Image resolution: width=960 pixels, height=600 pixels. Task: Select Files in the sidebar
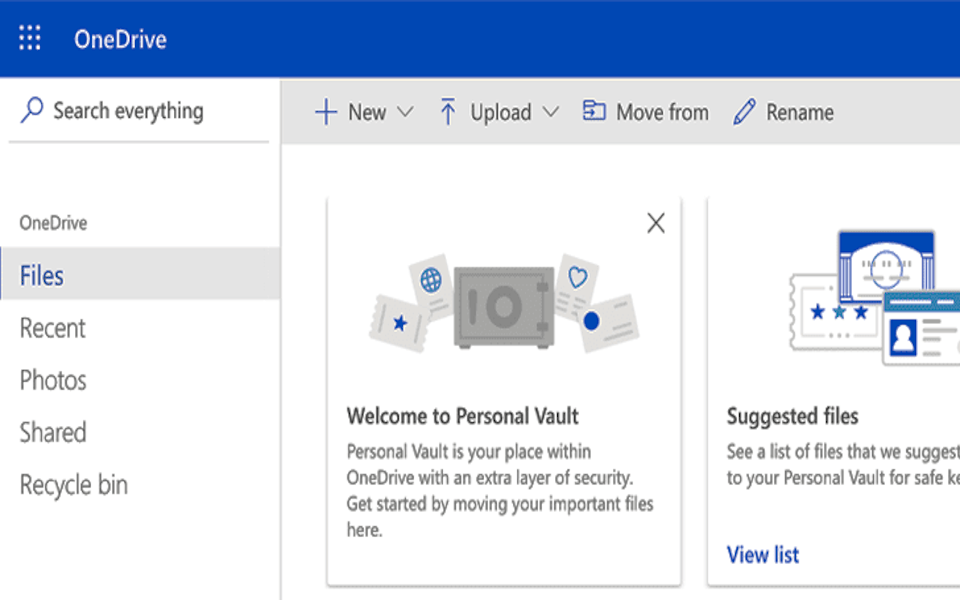click(x=140, y=274)
